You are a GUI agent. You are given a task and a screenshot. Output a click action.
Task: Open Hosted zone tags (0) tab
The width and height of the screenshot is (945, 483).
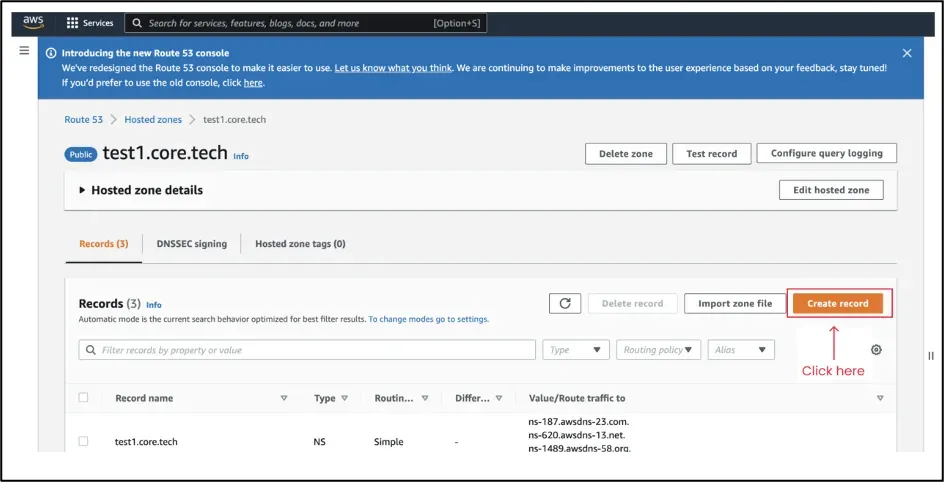300,244
